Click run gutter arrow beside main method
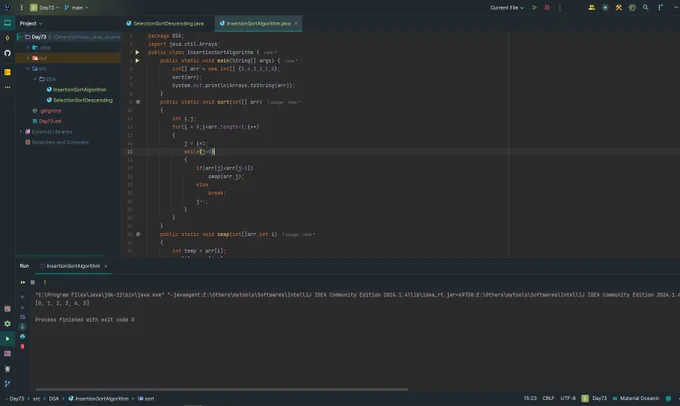Viewport: 680px width, 406px height. (x=137, y=61)
